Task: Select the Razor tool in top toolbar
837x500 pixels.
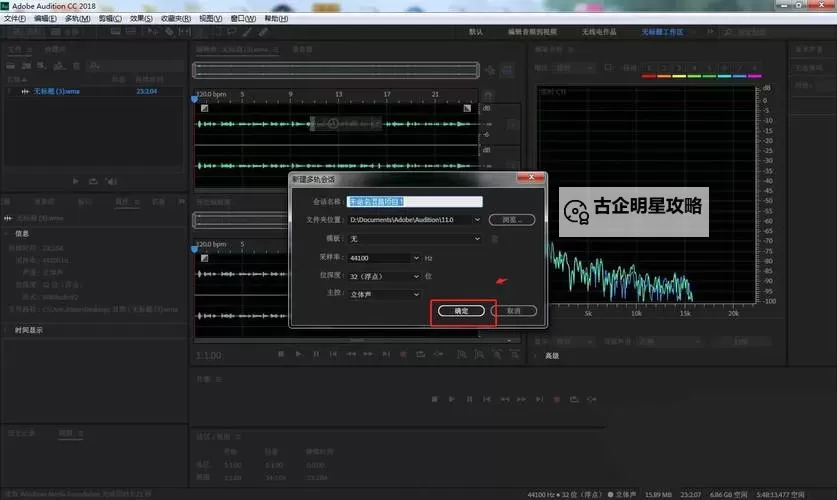Action: tap(169, 32)
